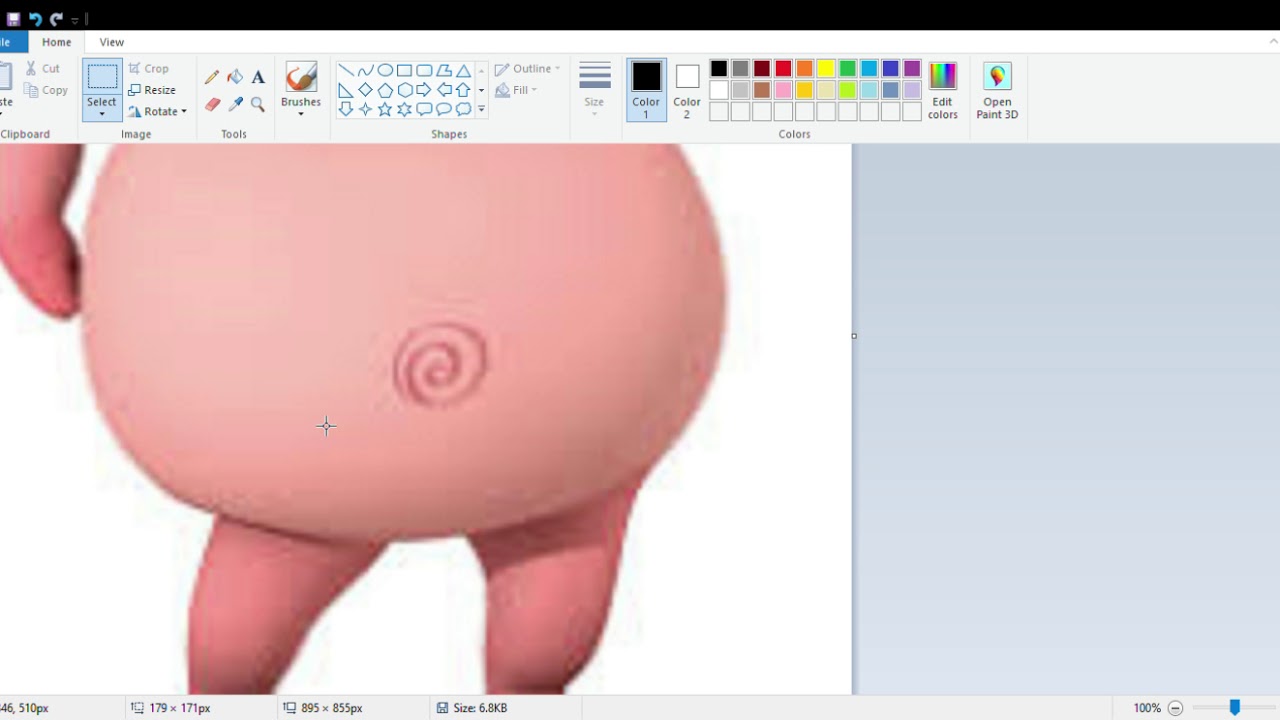
Task: Launch Open Paint 3D
Action: [997, 90]
